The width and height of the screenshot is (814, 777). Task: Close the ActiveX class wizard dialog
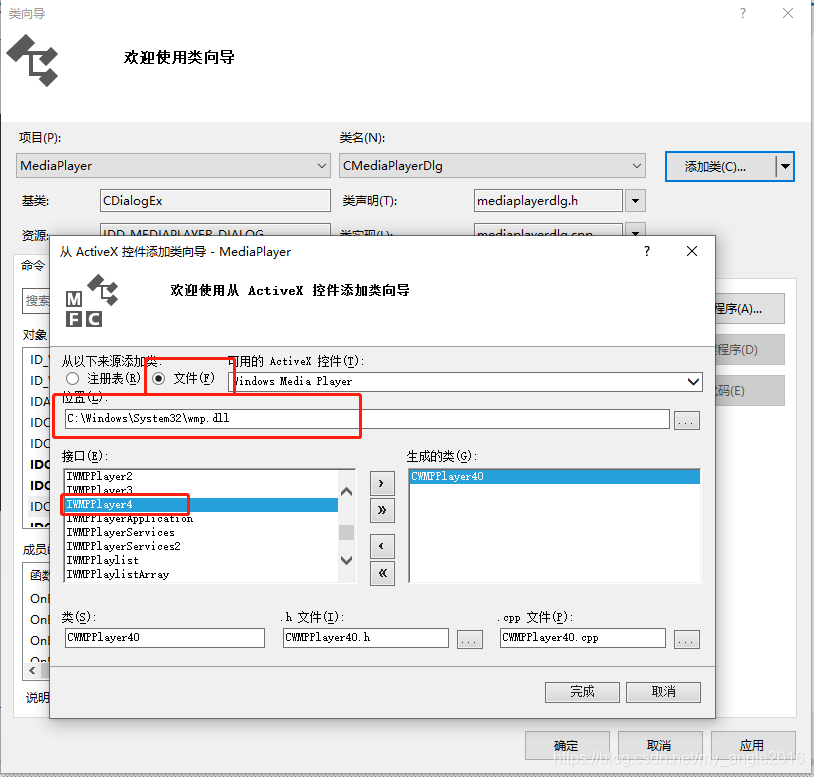click(691, 252)
